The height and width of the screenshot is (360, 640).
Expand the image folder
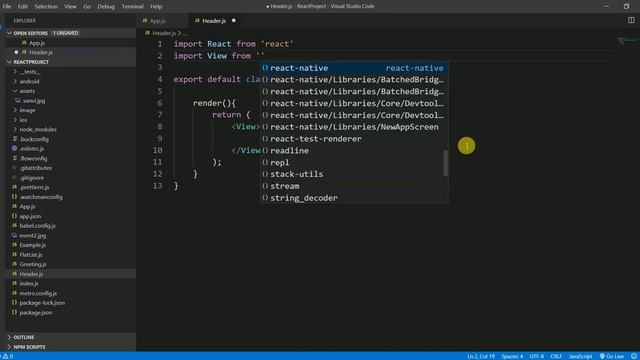tap(15, 110)
